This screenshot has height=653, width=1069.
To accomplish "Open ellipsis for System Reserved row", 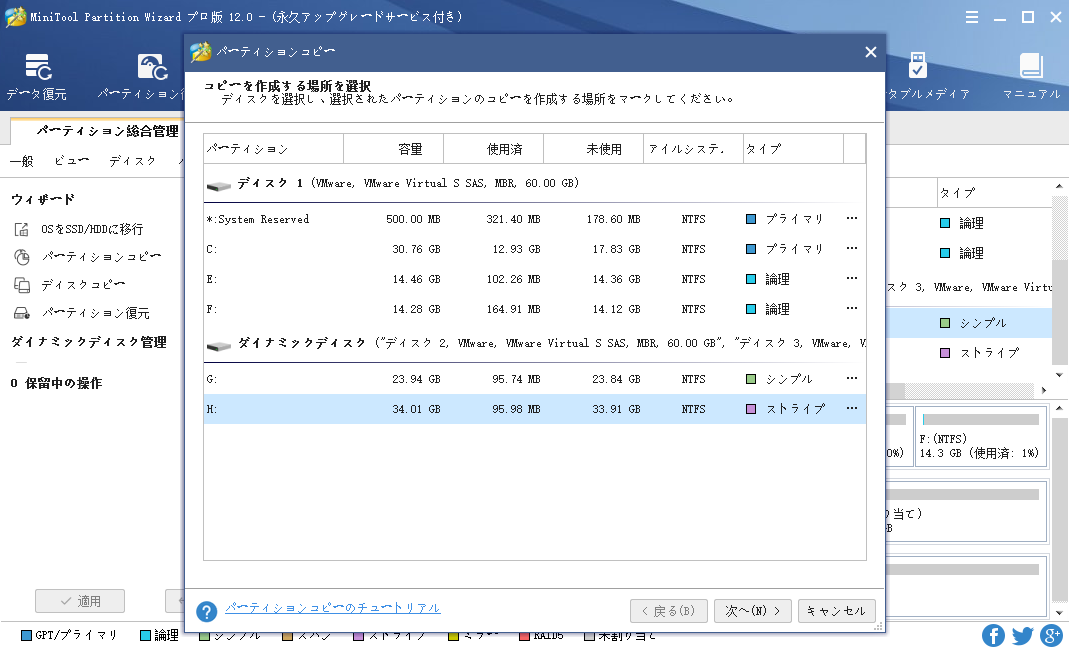I will pyautogui.click(x=852, y=219).
